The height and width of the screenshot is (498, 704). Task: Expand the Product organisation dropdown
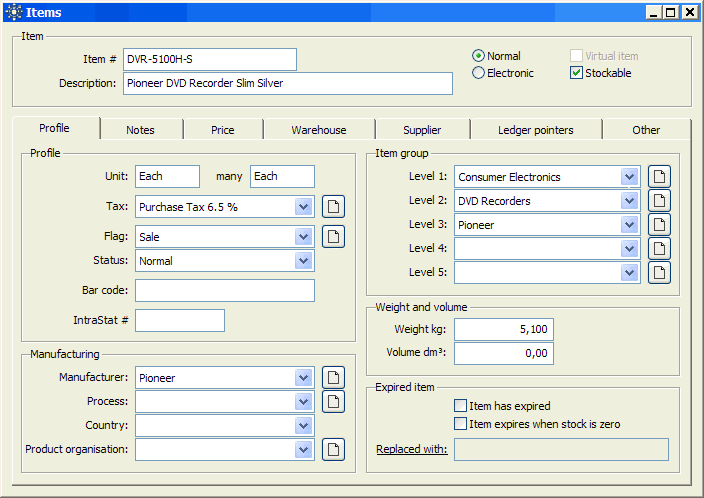point(304,450)
